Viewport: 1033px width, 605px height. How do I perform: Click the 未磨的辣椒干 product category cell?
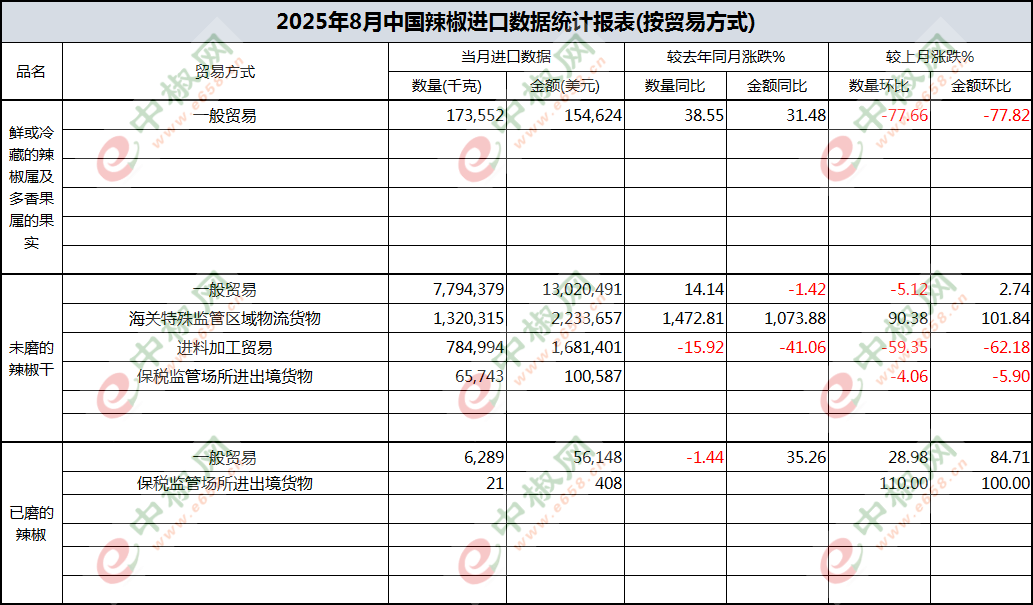(31, 358)
